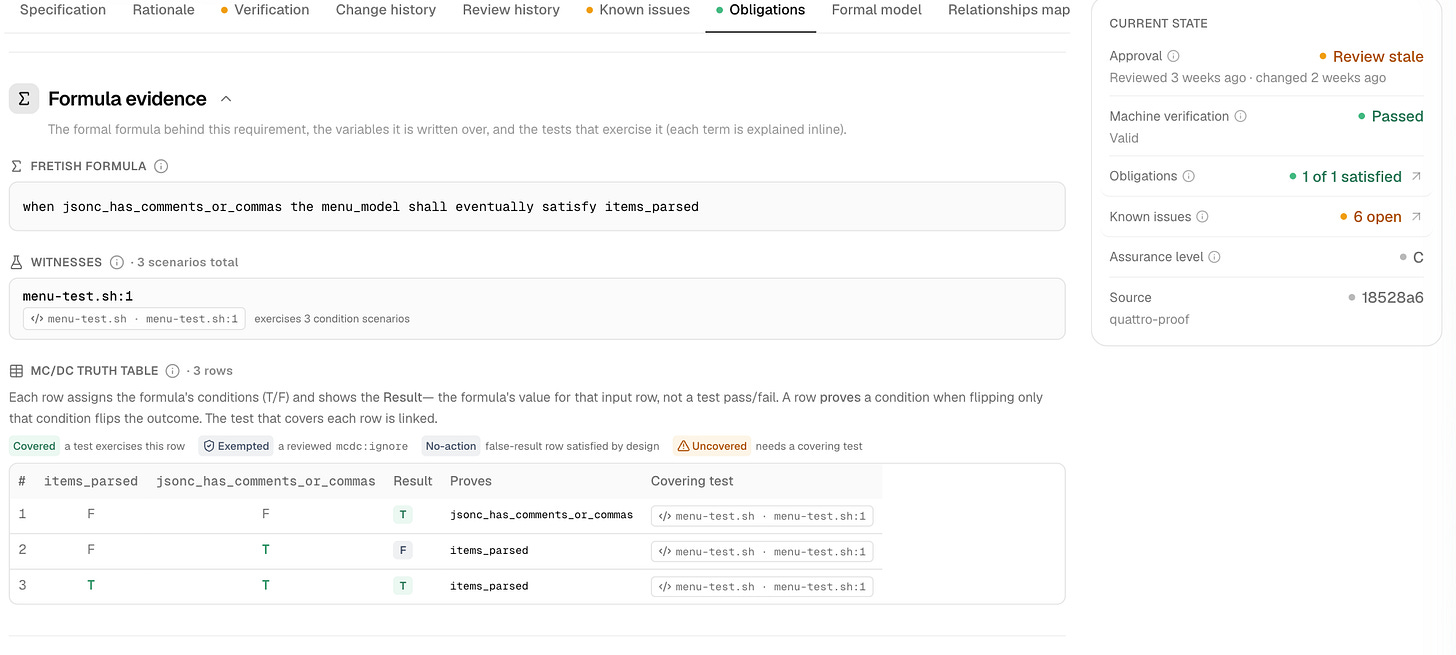
Task: Click the Uncovered legend badge
Action: click(x=711, y=446)
